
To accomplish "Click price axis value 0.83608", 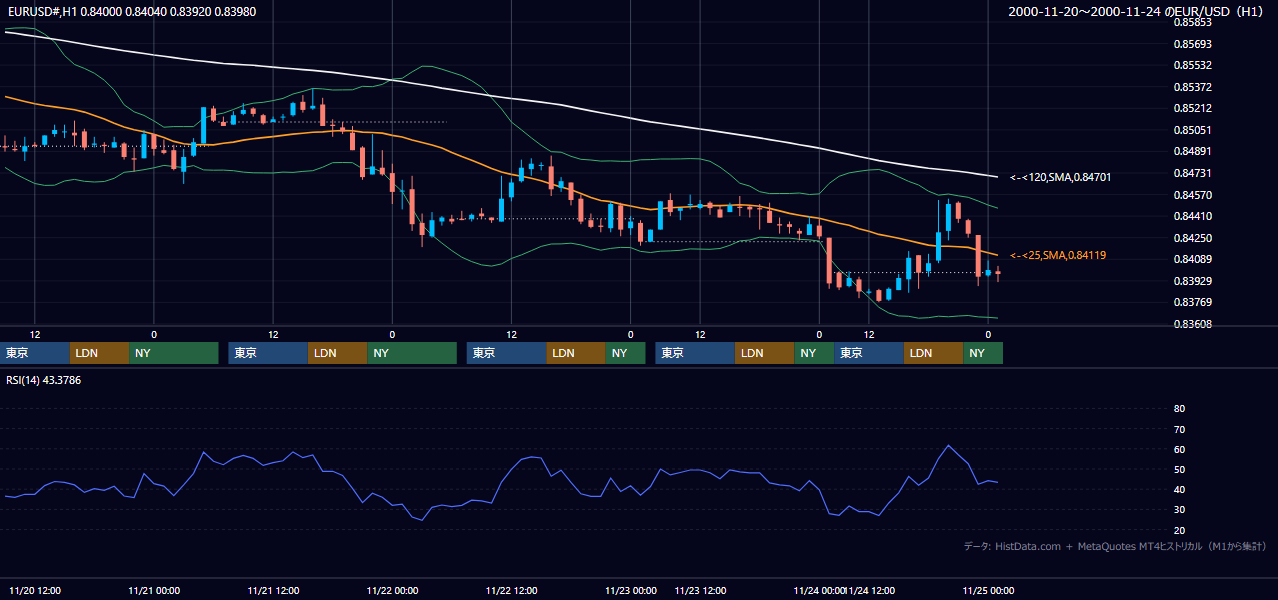I will (x=1192, y=324).
